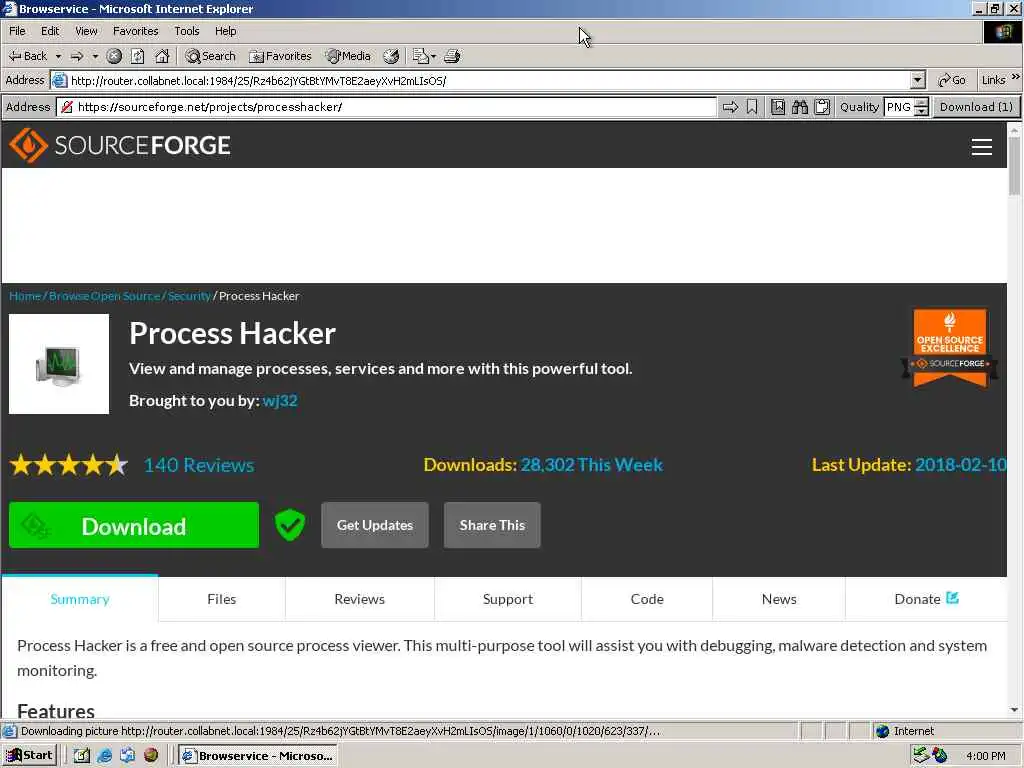The height and width of the screenshot is (768, 1024).
Task: Click Donate external link icon
Action: (952, 598)
